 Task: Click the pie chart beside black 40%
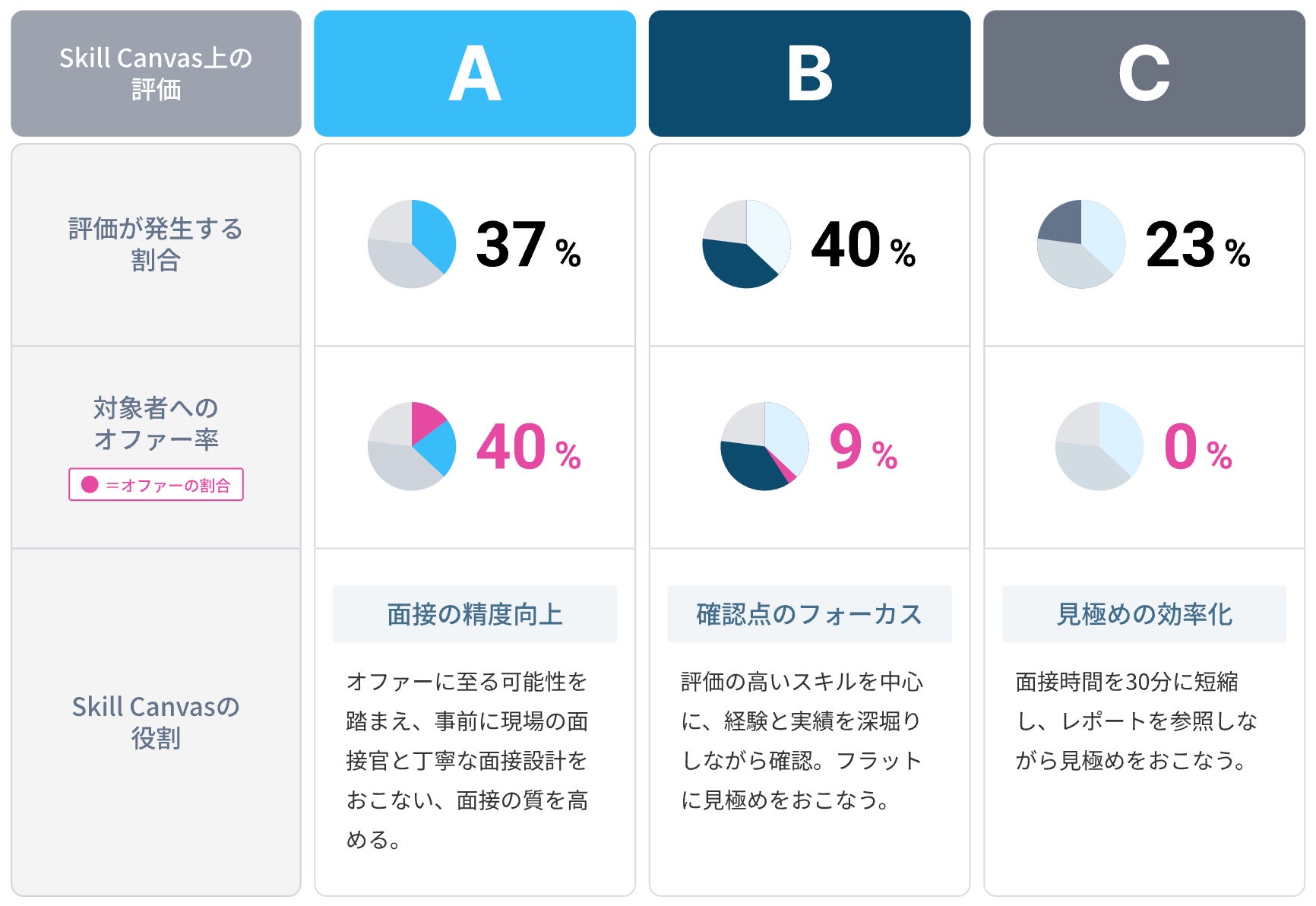tap(746, 244)
